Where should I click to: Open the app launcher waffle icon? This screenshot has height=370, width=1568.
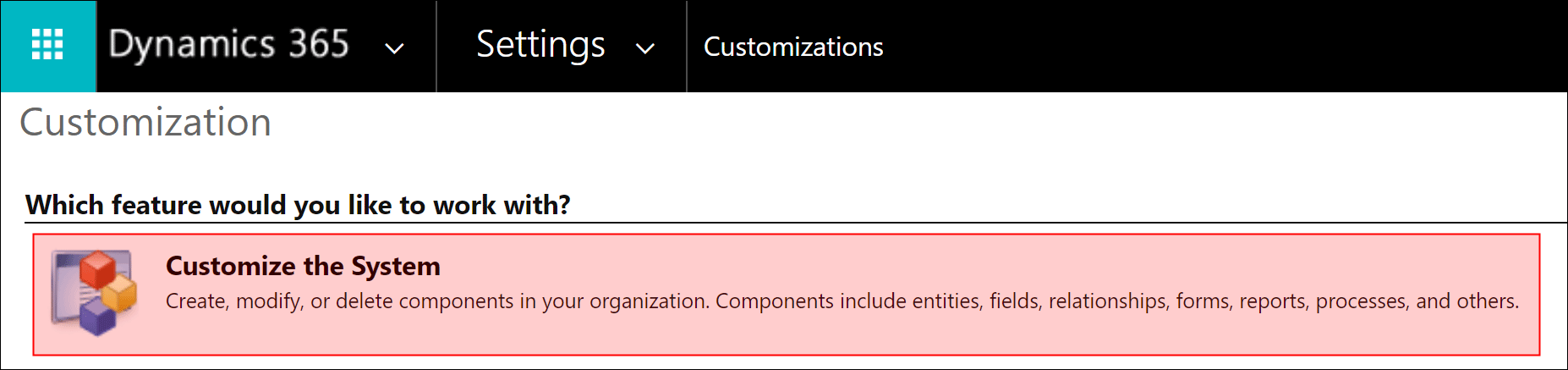pyautogui.click(x=47, y=45)
